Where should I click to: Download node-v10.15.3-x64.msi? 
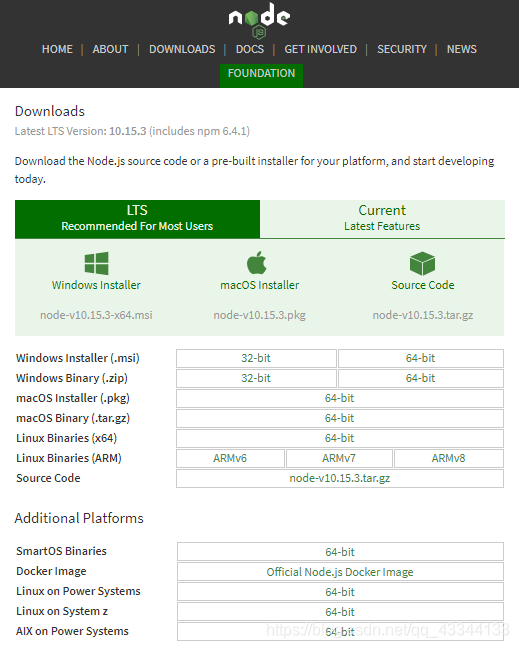tap(96, 315)
